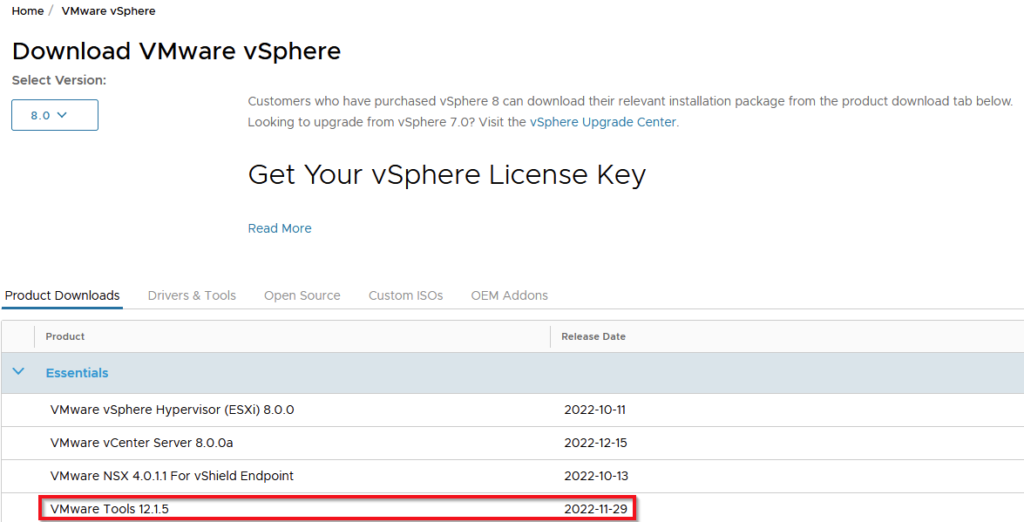The image size is (1024, 522).
Task: Click the Get Your vSphere License Key heading
Action: point(447,174)
